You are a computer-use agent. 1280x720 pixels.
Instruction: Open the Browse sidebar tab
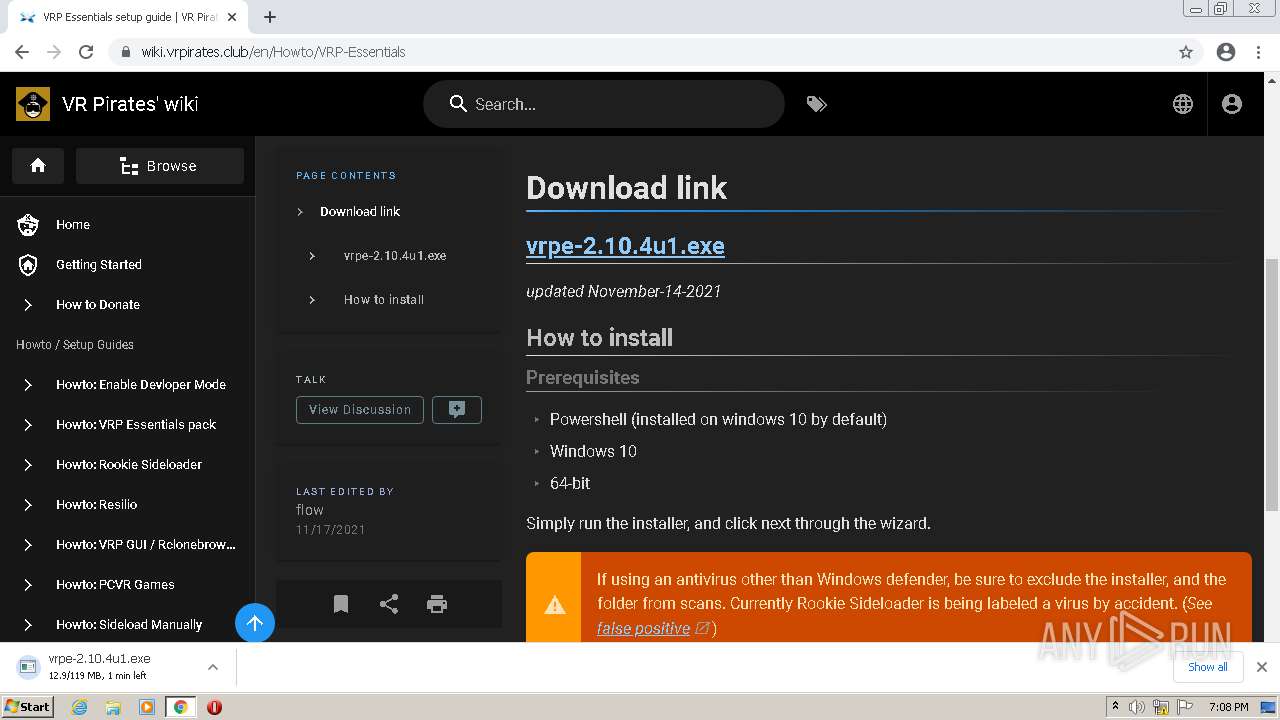click(160, 166)
